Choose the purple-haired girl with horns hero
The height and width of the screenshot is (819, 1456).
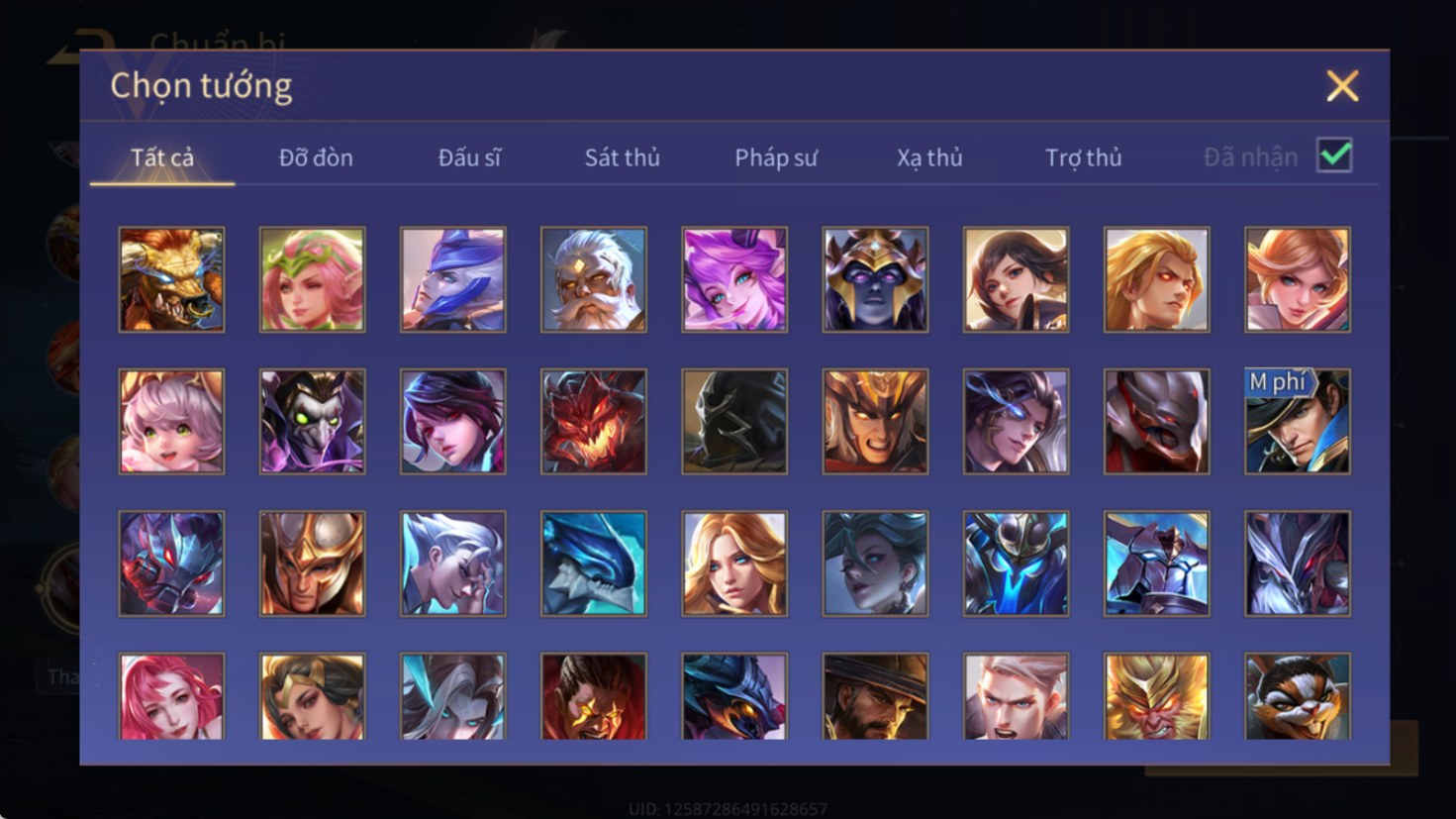click(734, 279)
